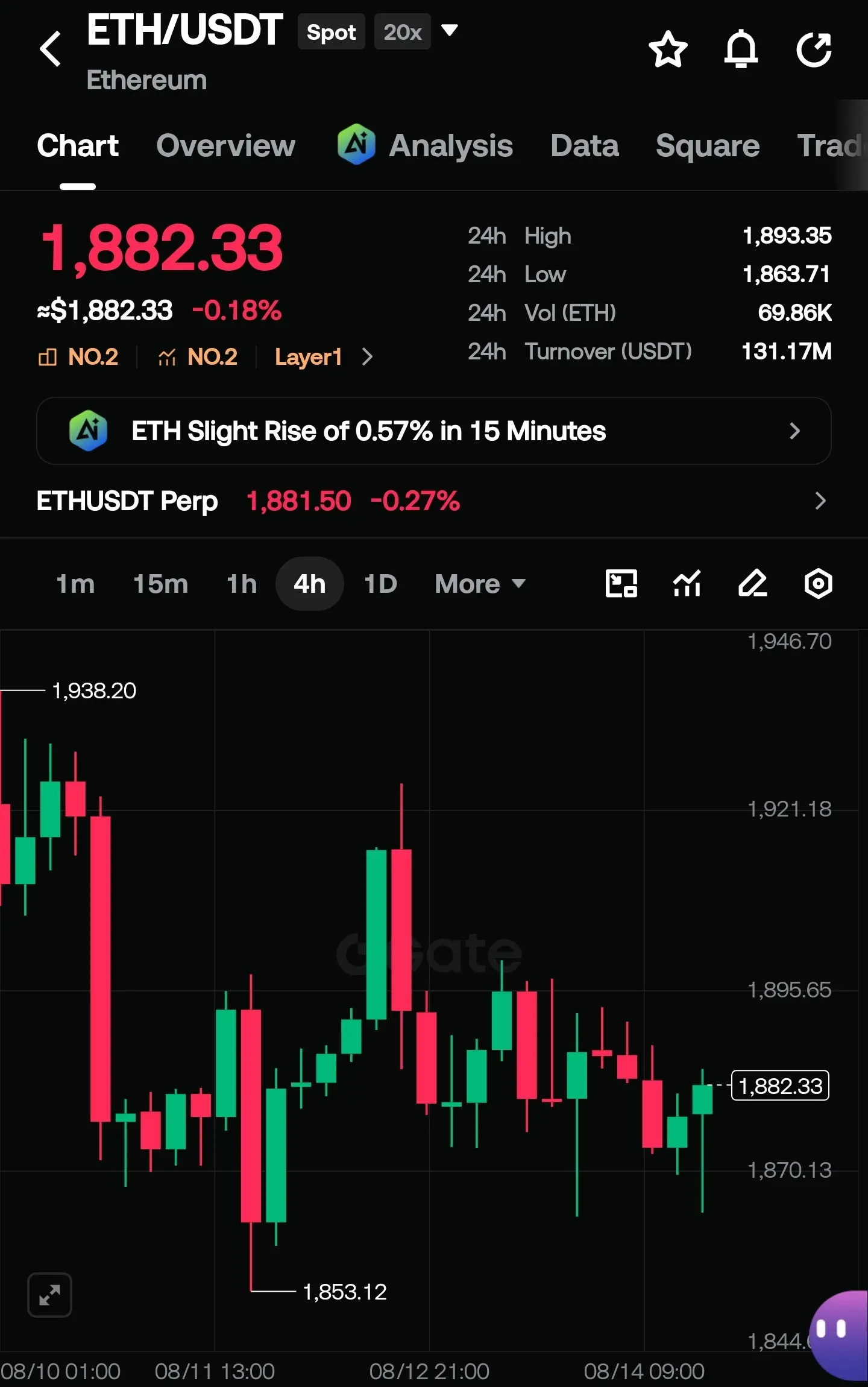Tap the 1,946.70 price axis label

coord(790,641)
